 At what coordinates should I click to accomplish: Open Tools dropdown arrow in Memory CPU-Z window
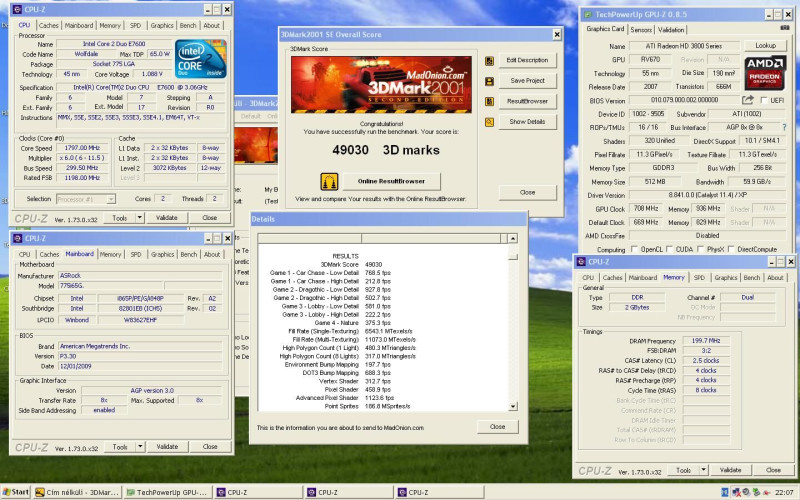tap(704, 470)
